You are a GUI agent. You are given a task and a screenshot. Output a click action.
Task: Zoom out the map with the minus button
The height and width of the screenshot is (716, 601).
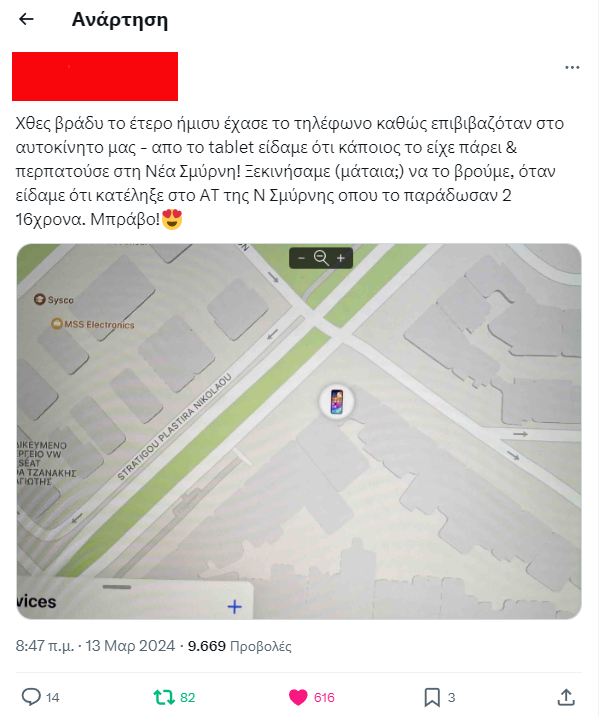(x=301, y=258)
